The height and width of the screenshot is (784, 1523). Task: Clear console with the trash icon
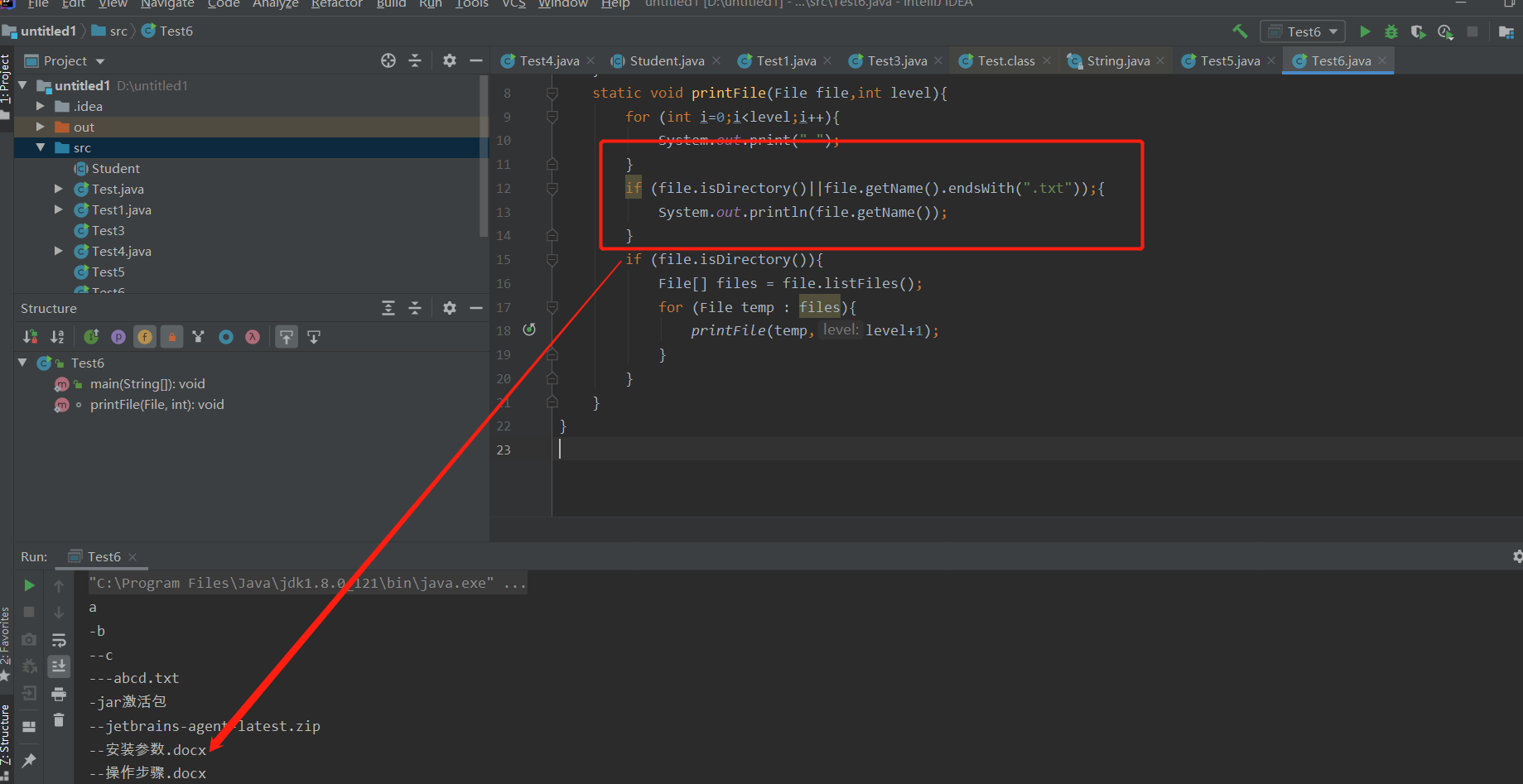point(59,720)
